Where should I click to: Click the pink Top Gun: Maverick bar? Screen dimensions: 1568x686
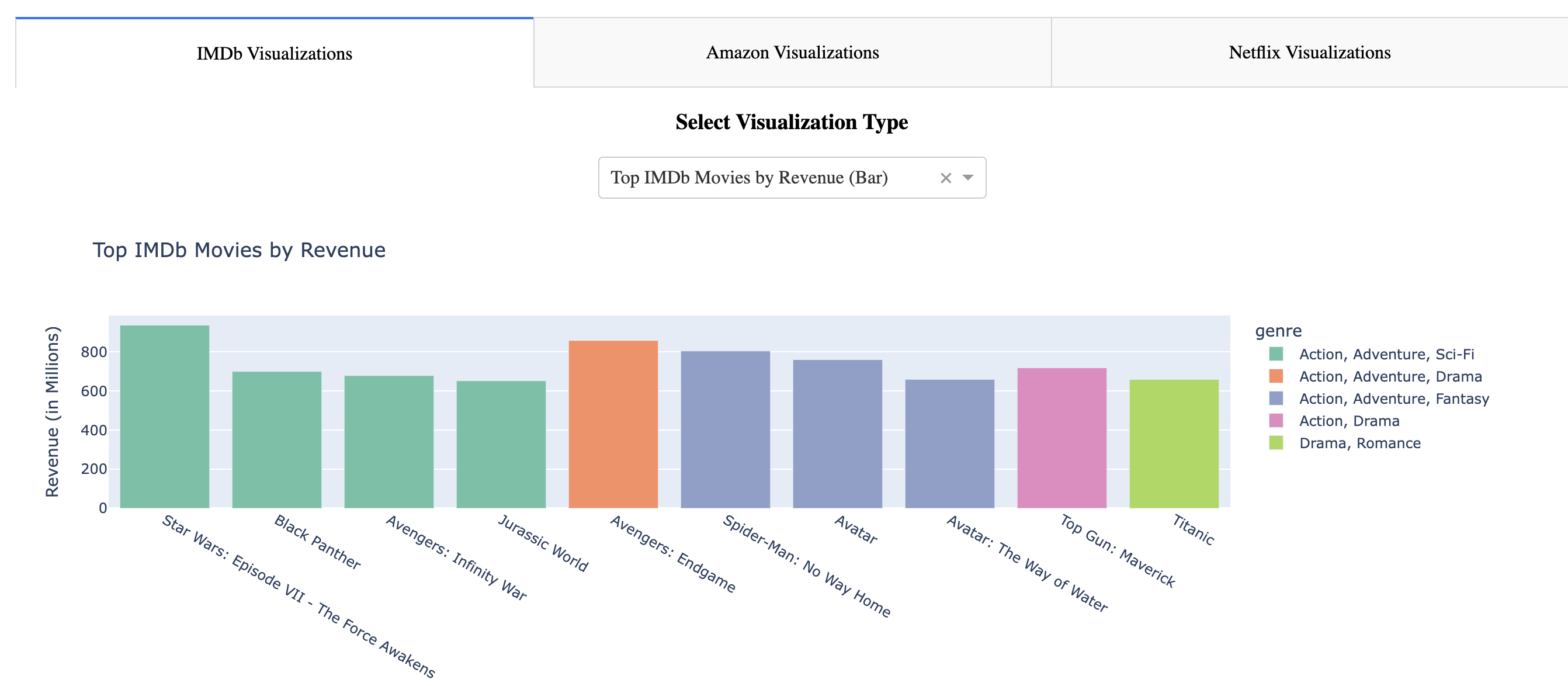(1061, 438)
